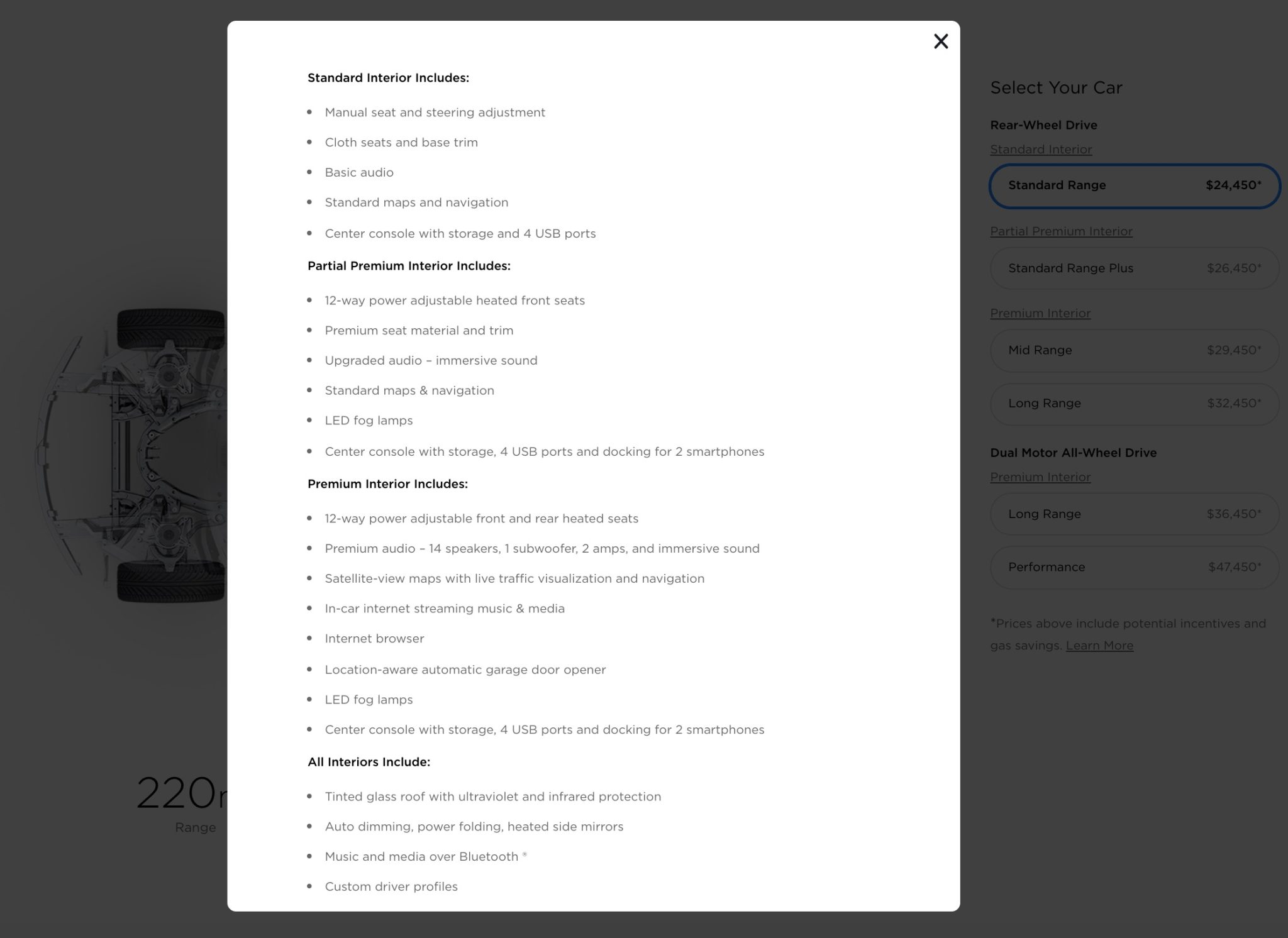Click the Select Your Car heading
Screen dimensions: 1288x938
1056,88
